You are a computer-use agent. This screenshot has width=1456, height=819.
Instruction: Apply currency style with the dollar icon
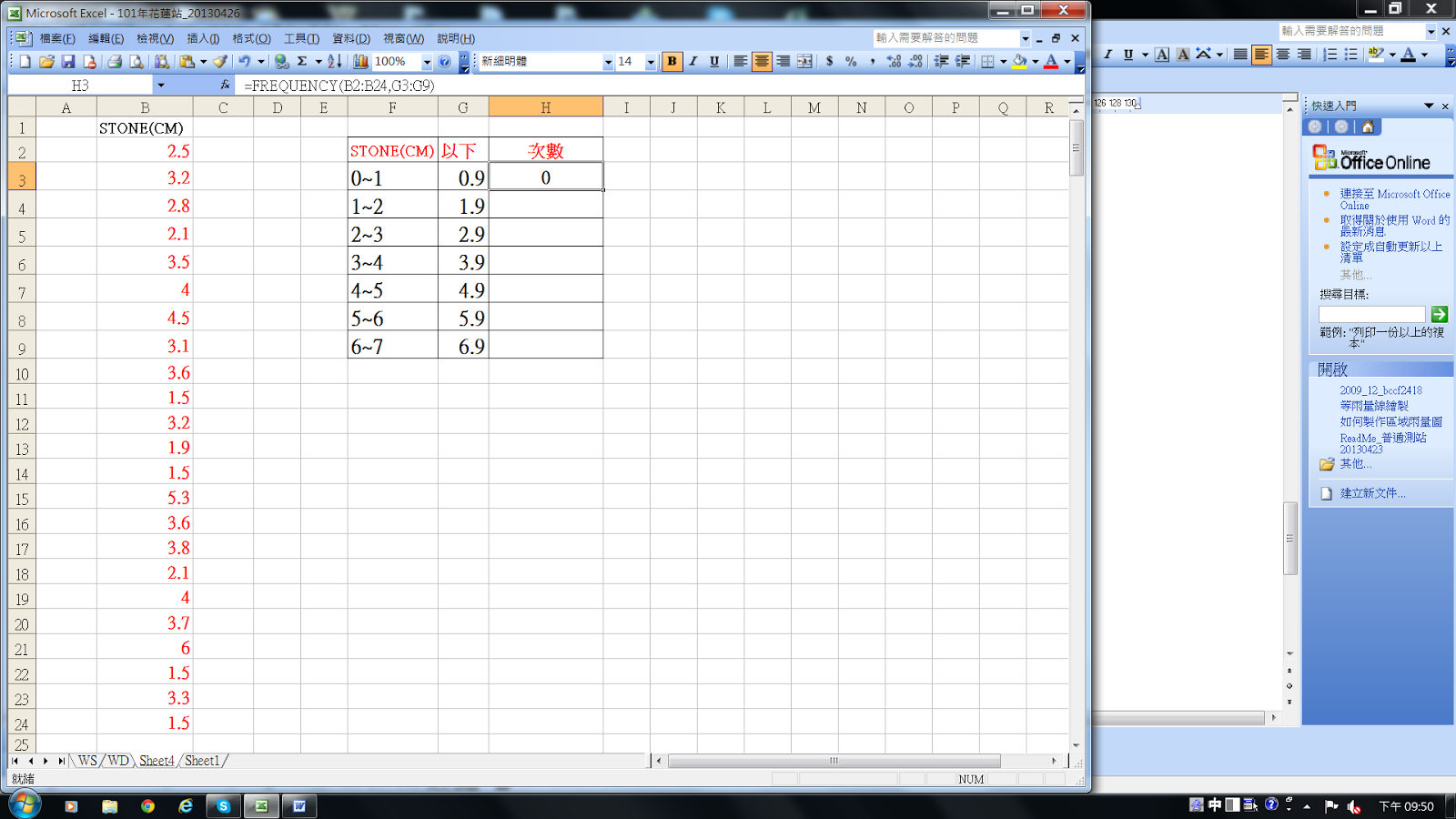click(x=829, y=62)
